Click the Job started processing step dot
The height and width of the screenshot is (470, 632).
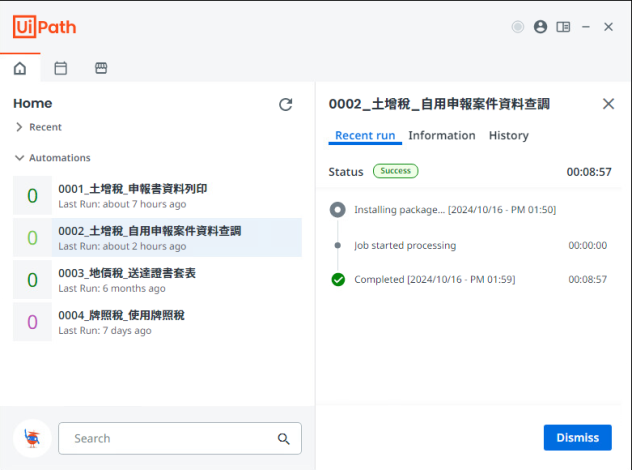click(338, 245)
